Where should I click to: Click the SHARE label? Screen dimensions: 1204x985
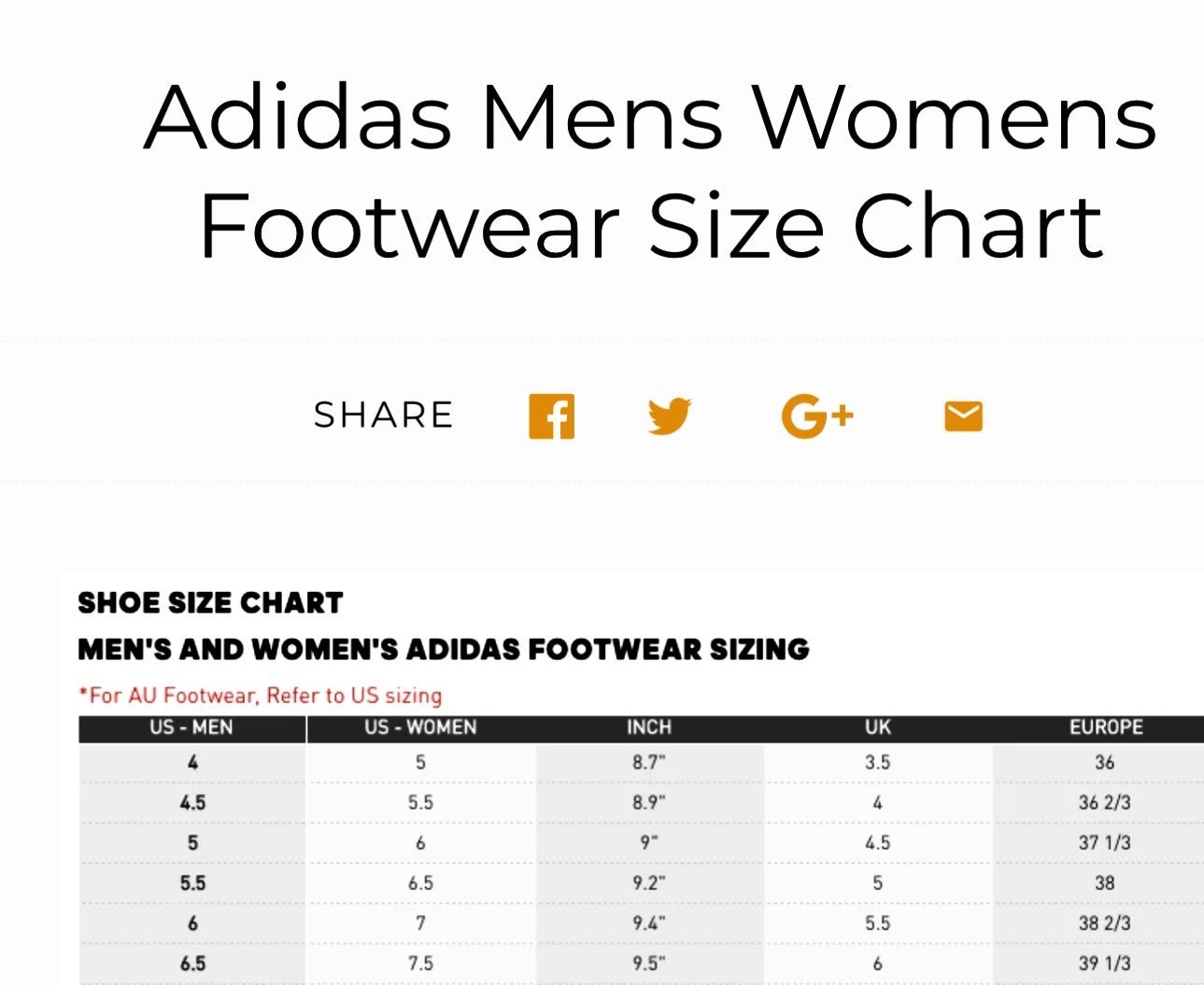384,415
